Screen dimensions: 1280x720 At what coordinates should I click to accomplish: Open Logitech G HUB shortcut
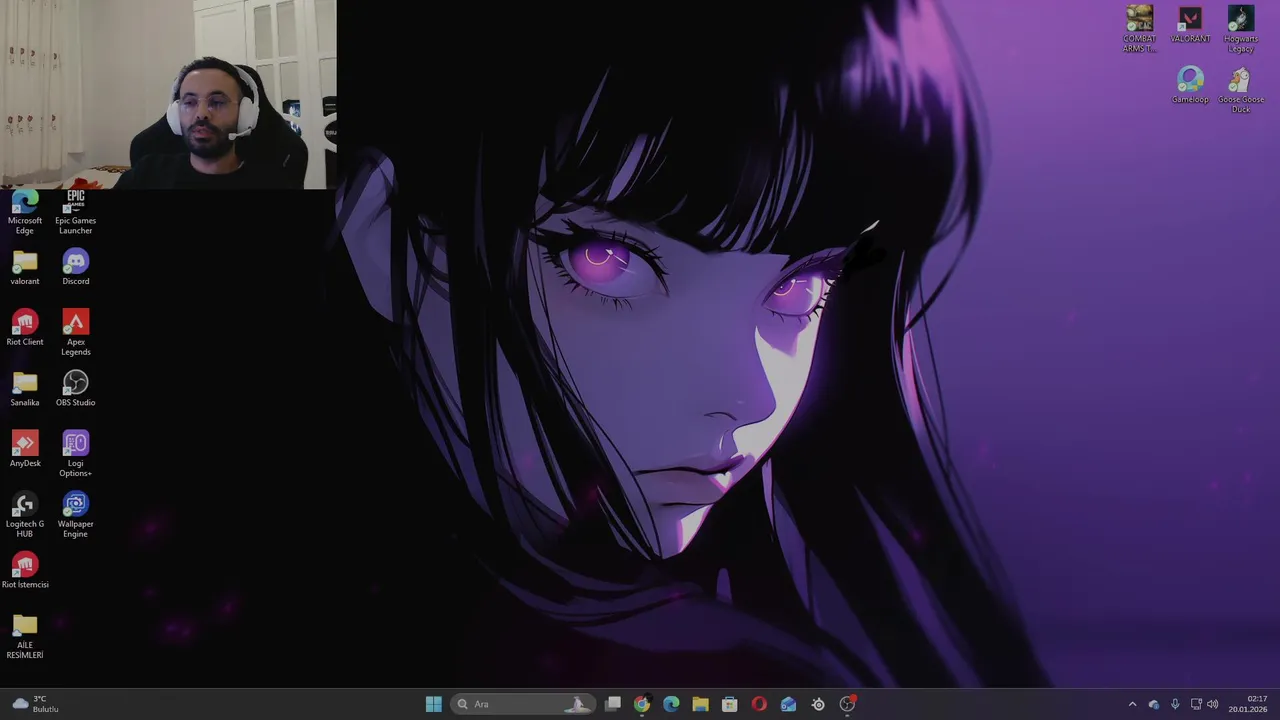pos(25,515)
